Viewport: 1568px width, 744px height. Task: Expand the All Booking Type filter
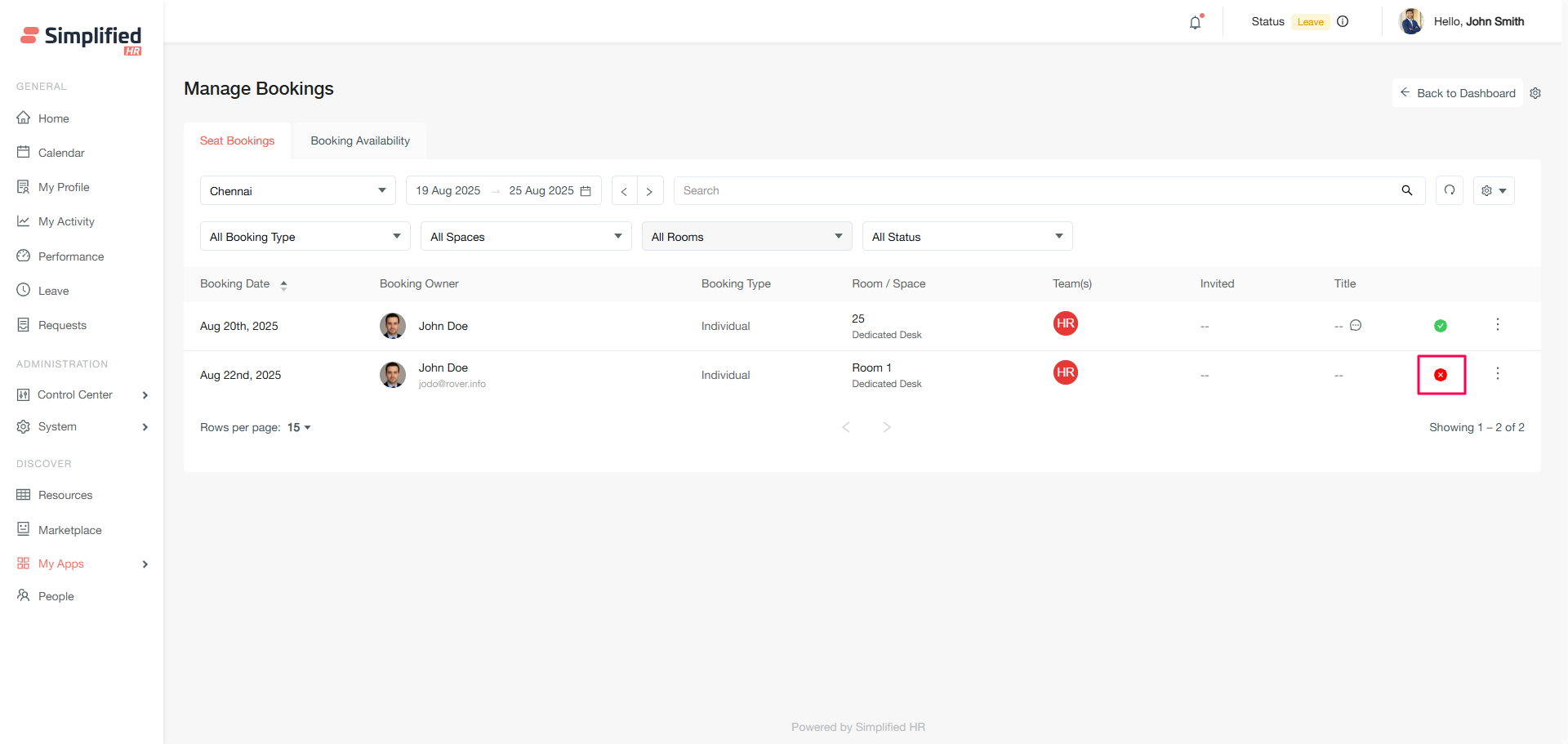(x=305, y=237)
